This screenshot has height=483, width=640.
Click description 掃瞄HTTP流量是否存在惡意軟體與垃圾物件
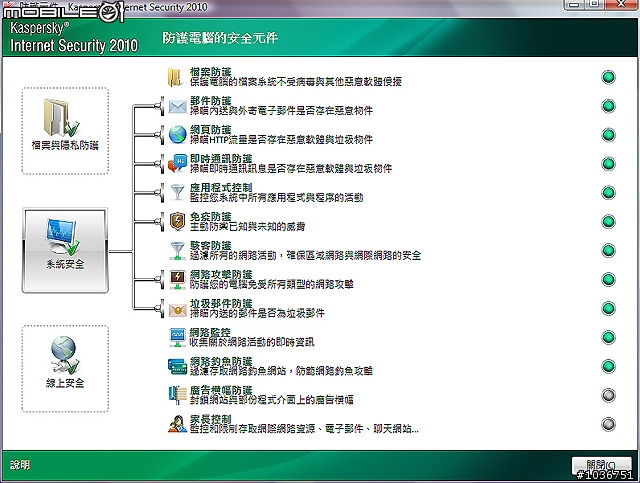pos(281,140)
